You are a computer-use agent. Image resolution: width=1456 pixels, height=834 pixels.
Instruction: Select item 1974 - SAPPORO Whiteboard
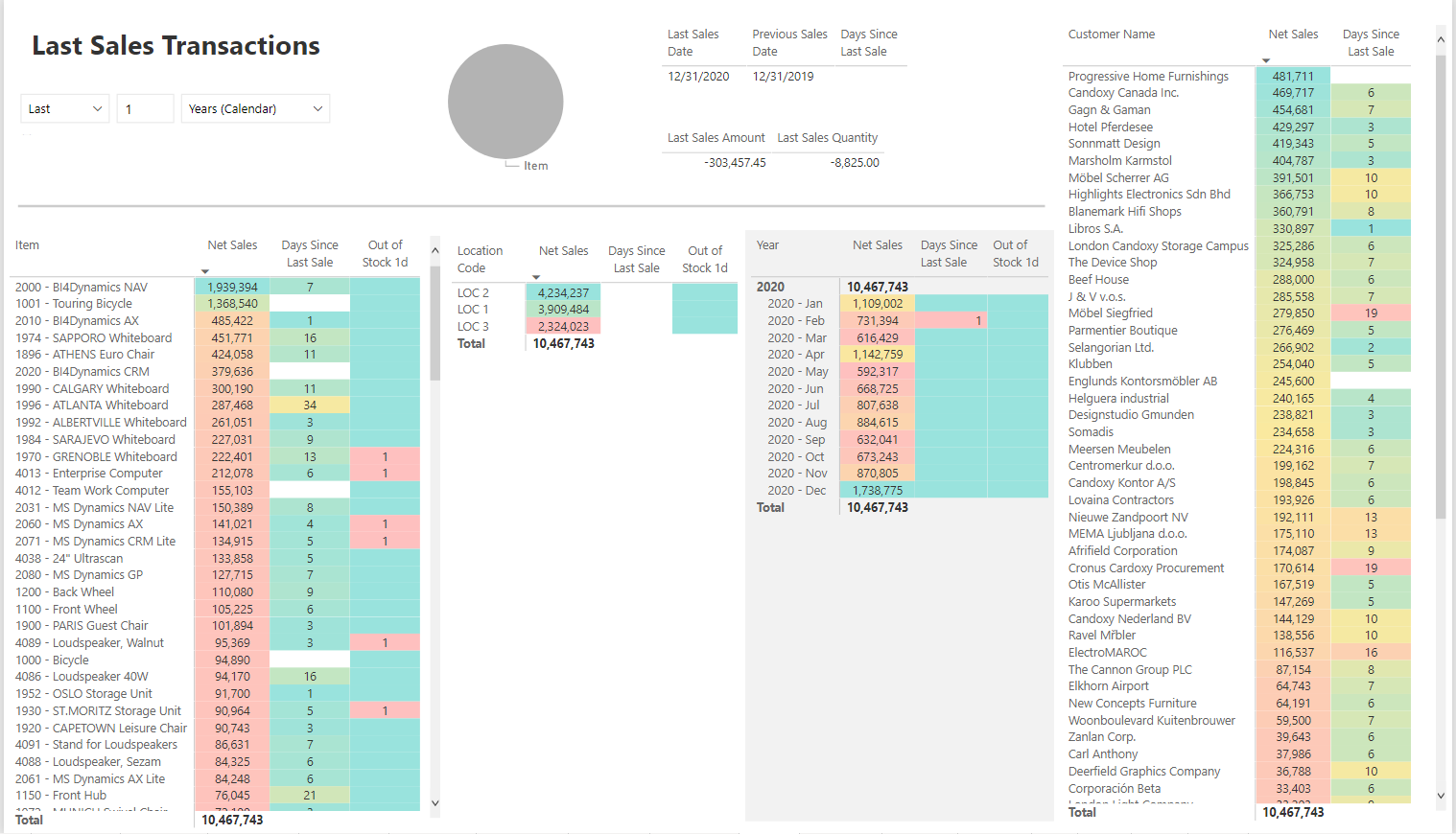pyautogui.click(x=94, y=338)
